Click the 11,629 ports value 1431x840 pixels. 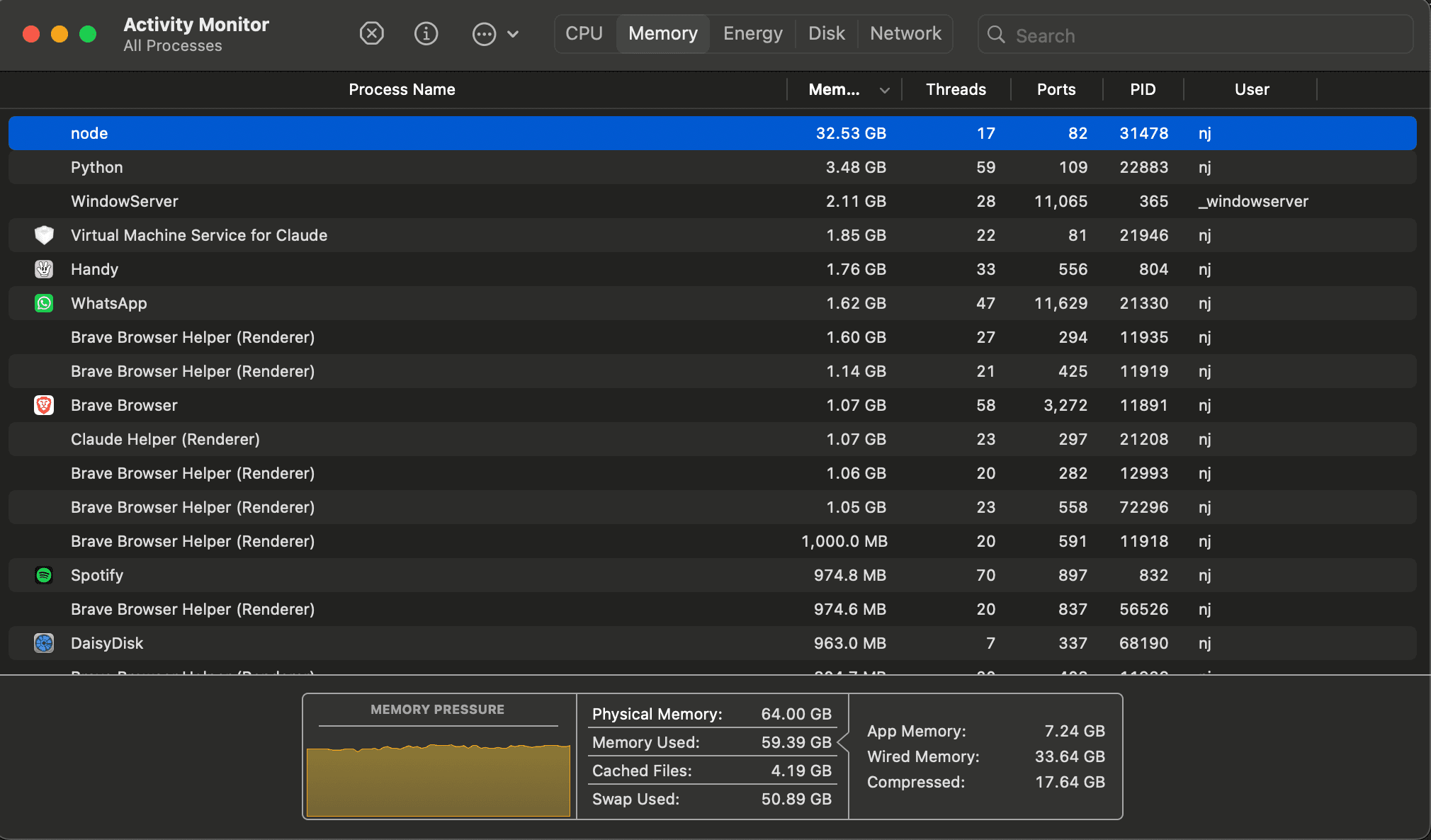[x=1060, y=303]
